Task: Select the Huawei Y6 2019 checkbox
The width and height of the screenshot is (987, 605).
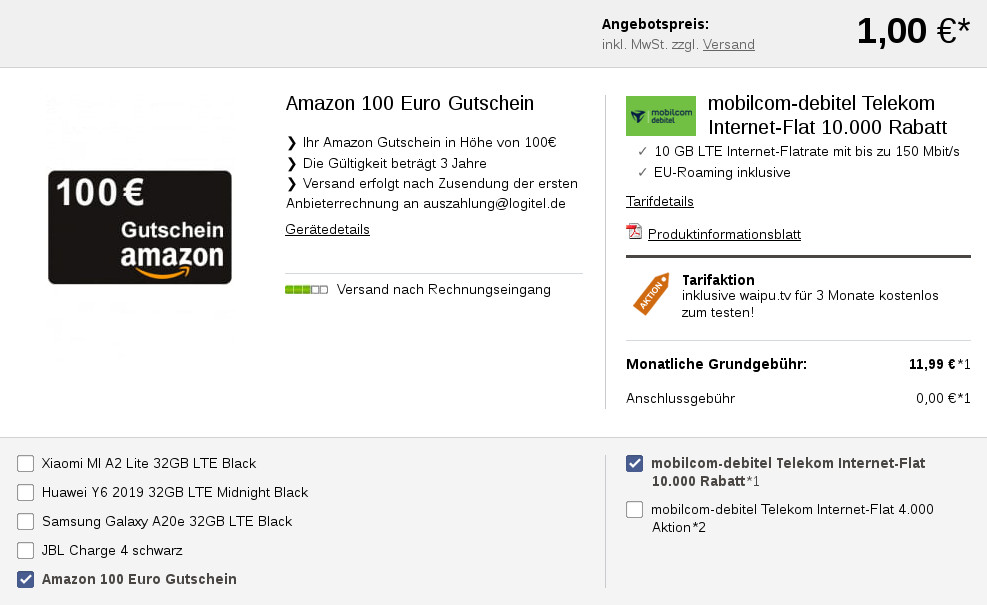Action: [x=25, y=493]
